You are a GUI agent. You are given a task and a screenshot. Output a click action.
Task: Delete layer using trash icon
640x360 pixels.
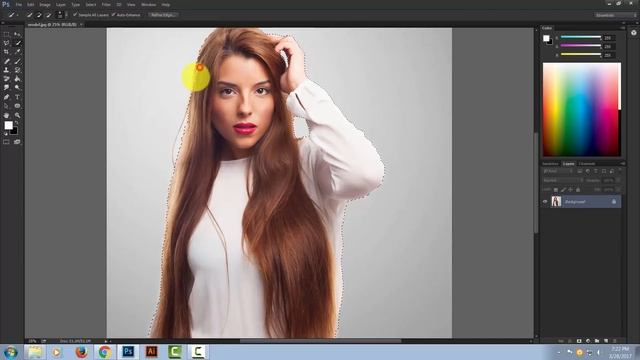(x=615, y=340)
